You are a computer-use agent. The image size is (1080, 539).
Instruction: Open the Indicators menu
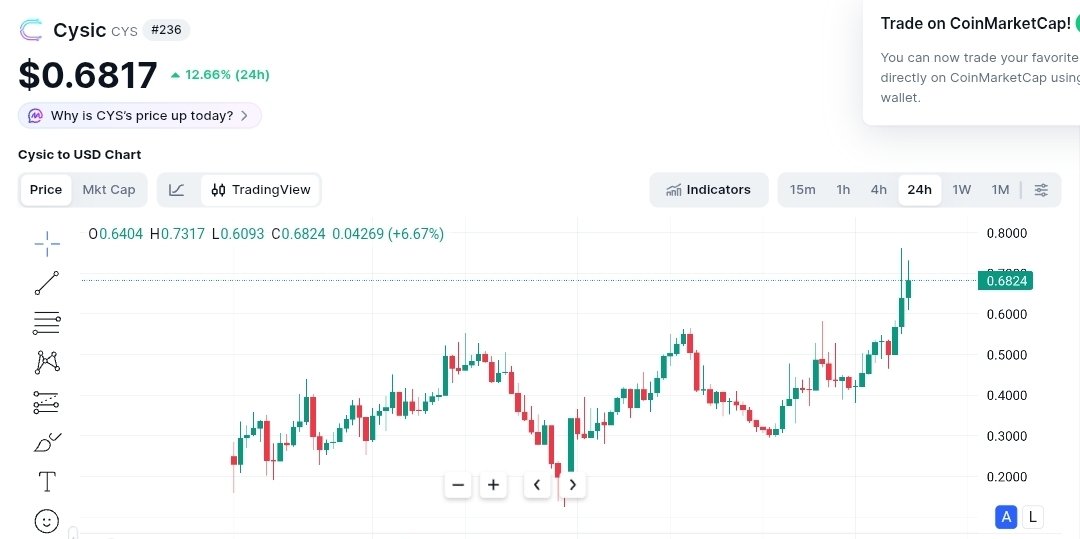(x=708, y=190)
